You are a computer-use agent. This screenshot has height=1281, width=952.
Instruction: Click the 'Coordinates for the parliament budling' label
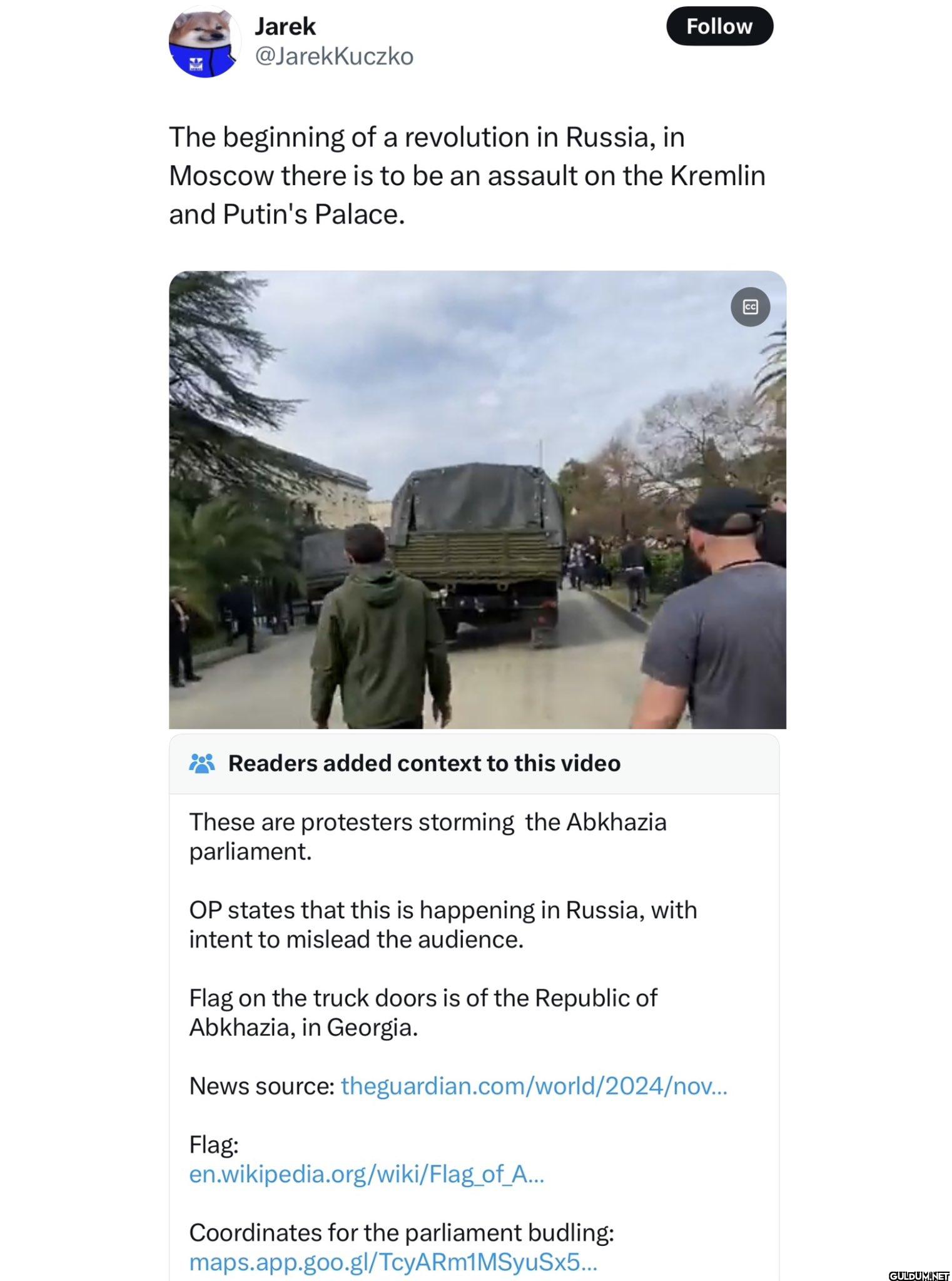pyautogui.click(x=402, y=1232)
